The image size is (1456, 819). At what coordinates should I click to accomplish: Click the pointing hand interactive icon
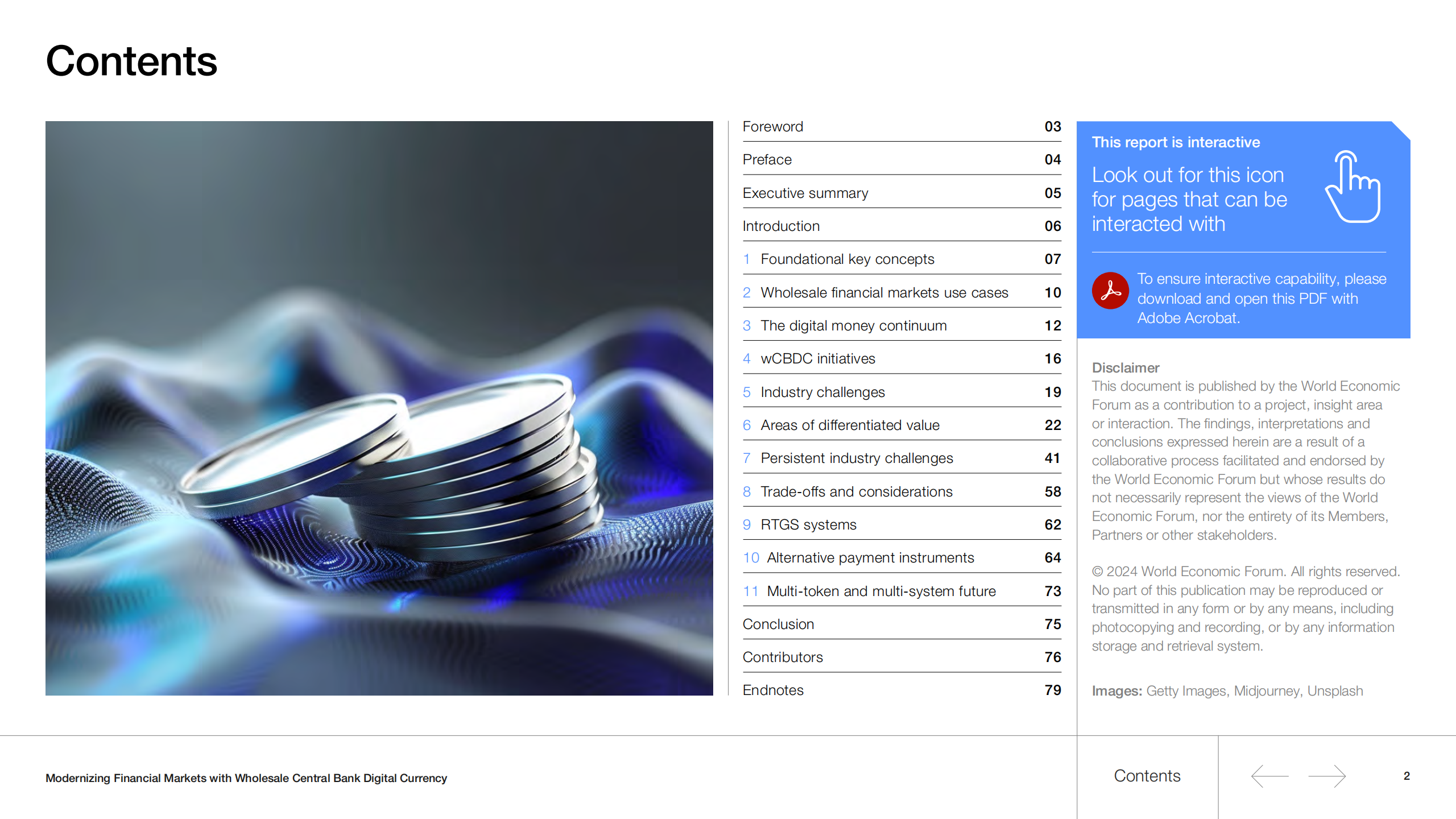coord(1354,187)
